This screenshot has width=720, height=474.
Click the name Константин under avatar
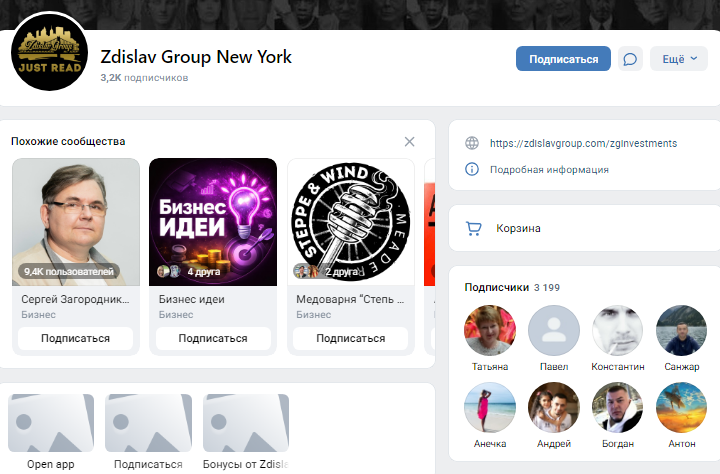pos(618,367)
